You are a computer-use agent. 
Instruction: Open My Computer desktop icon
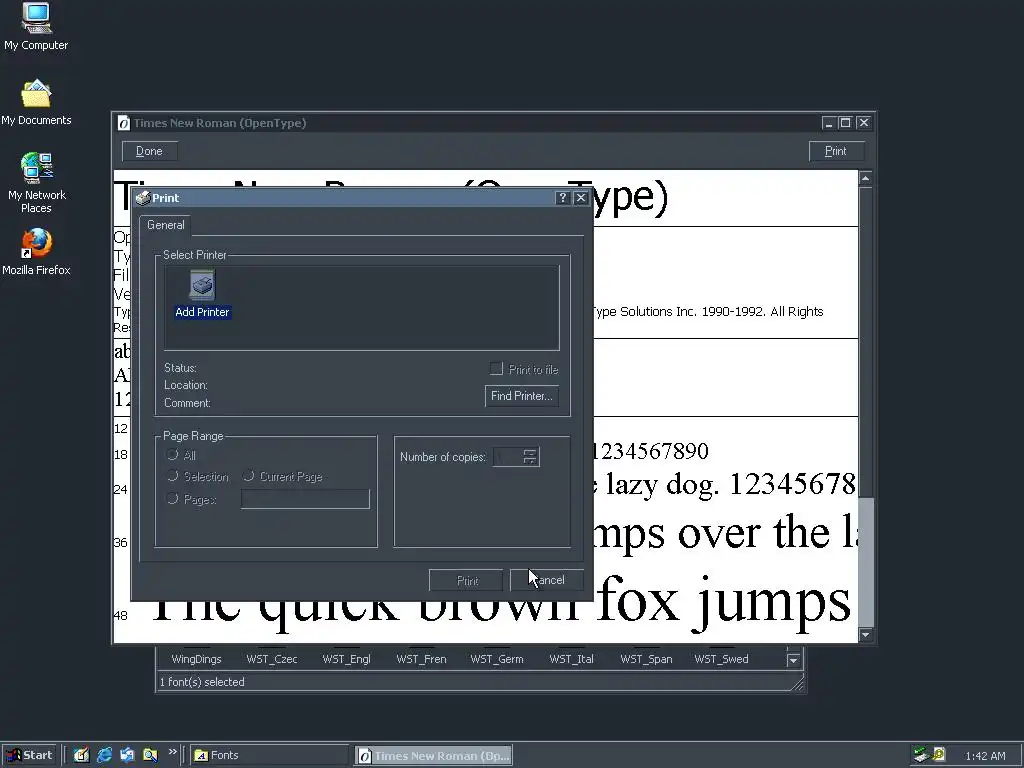click(x=36, y=27)
